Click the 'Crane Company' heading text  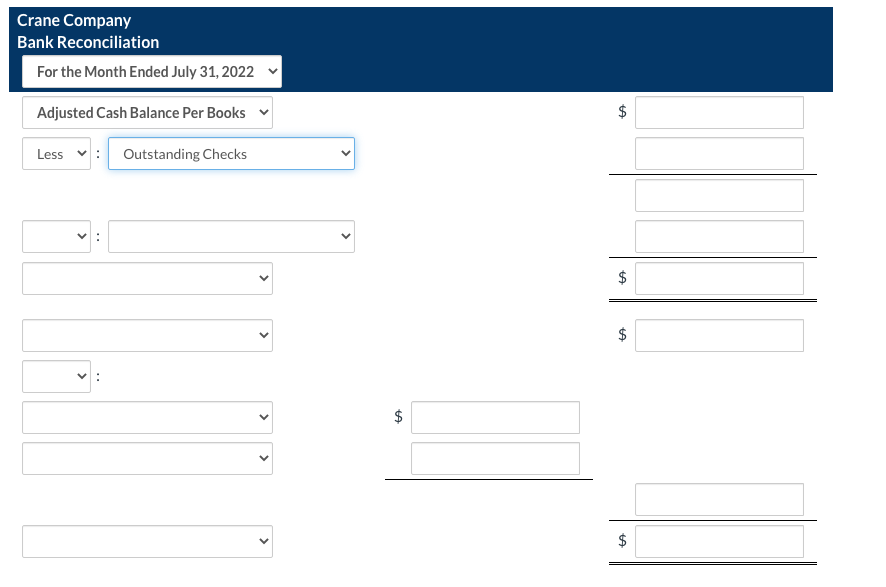point(74,20)
